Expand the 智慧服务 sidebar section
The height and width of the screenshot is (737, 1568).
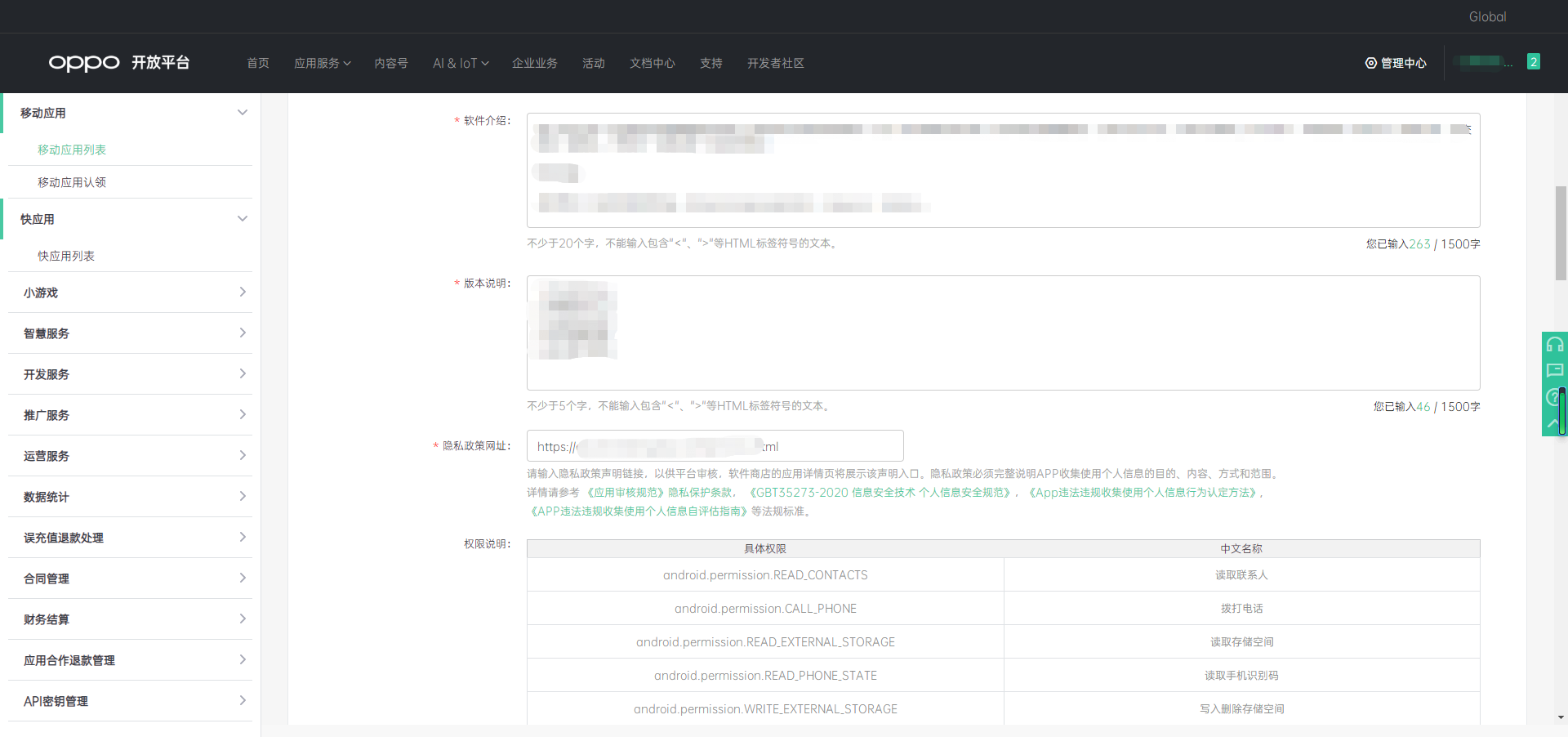coord(131,333)
